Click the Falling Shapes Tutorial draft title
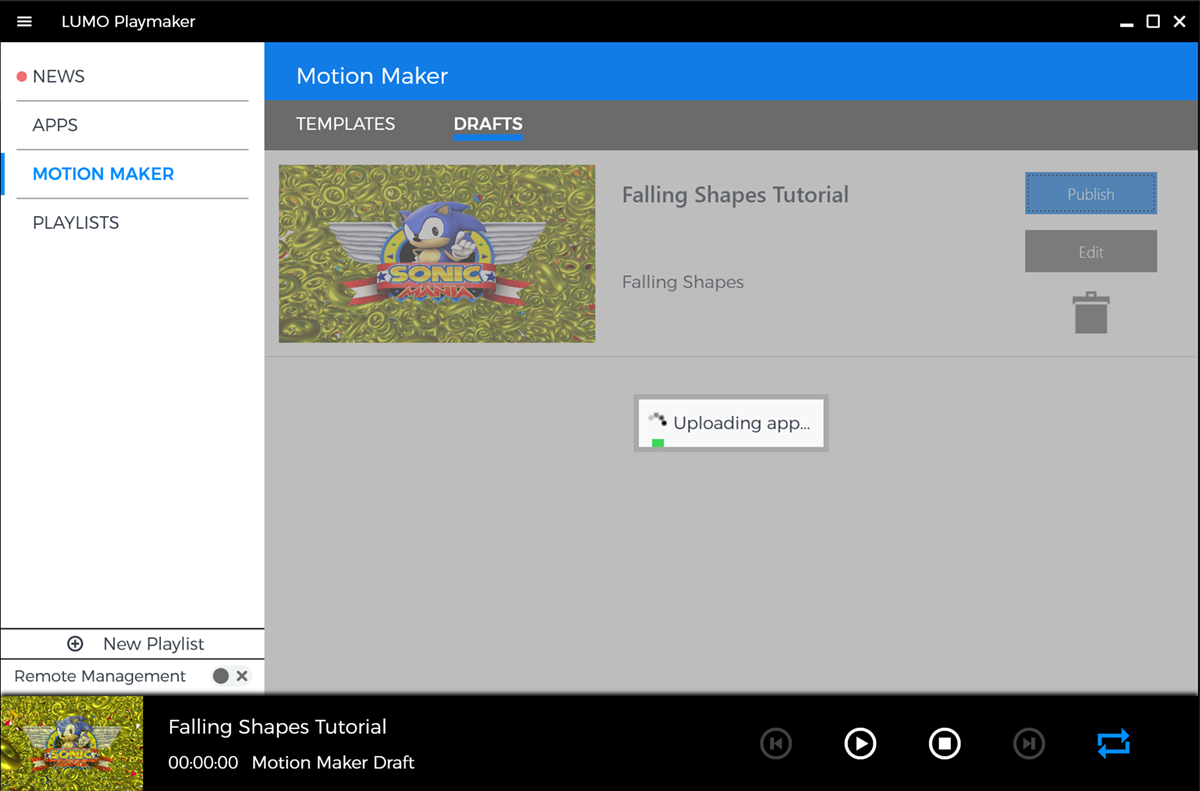Viewport: 1200px width, 791px height. pyautogui.click(x=735, y=195)
